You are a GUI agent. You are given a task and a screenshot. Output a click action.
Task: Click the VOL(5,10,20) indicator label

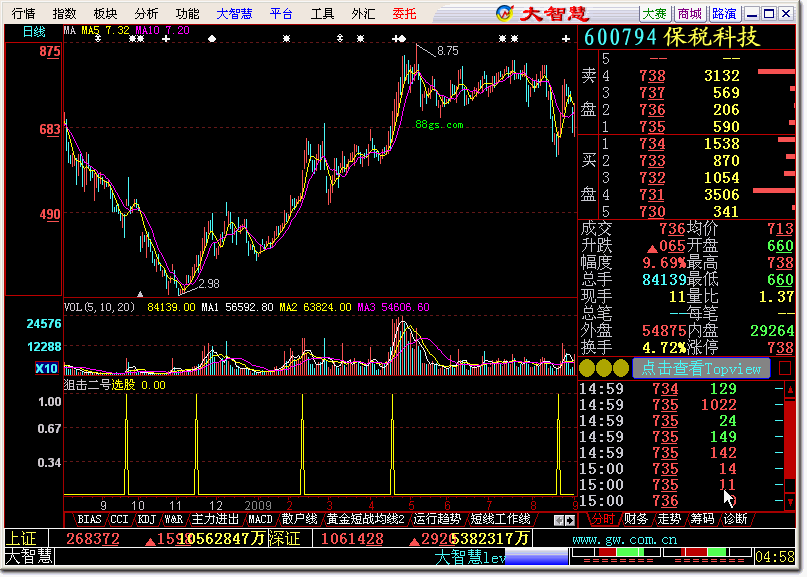tap(99, 307)
